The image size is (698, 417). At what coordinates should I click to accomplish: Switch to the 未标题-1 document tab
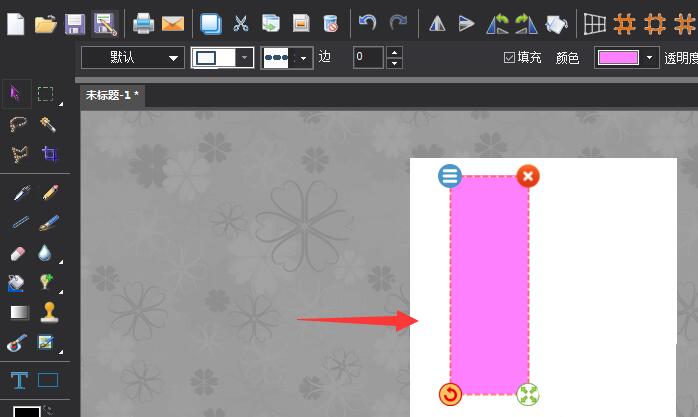(x=112, y=95)
